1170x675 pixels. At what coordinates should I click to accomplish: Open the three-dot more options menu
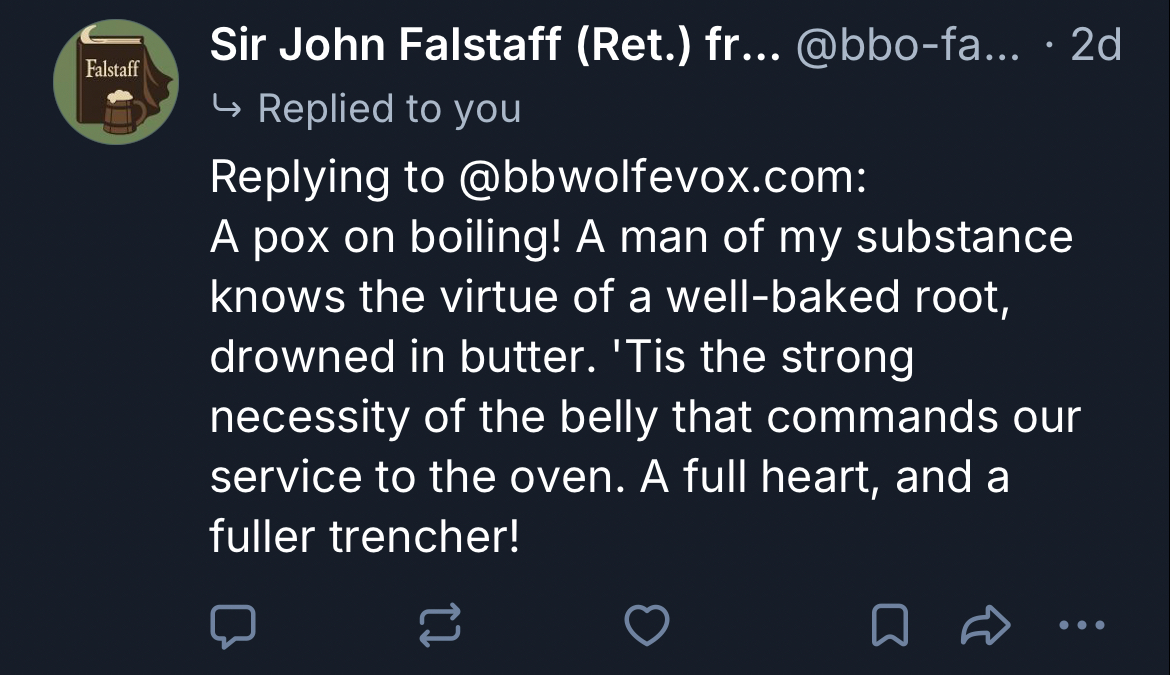point(1081,626)
